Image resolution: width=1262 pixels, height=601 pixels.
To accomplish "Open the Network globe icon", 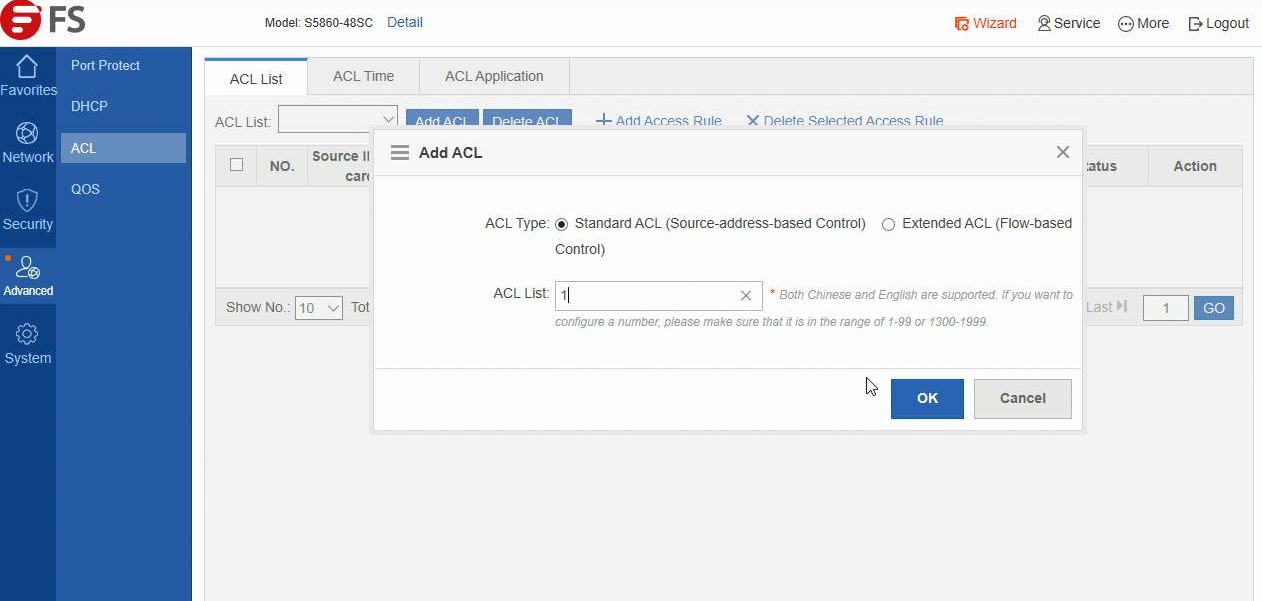I will click(x=27, y=133).
